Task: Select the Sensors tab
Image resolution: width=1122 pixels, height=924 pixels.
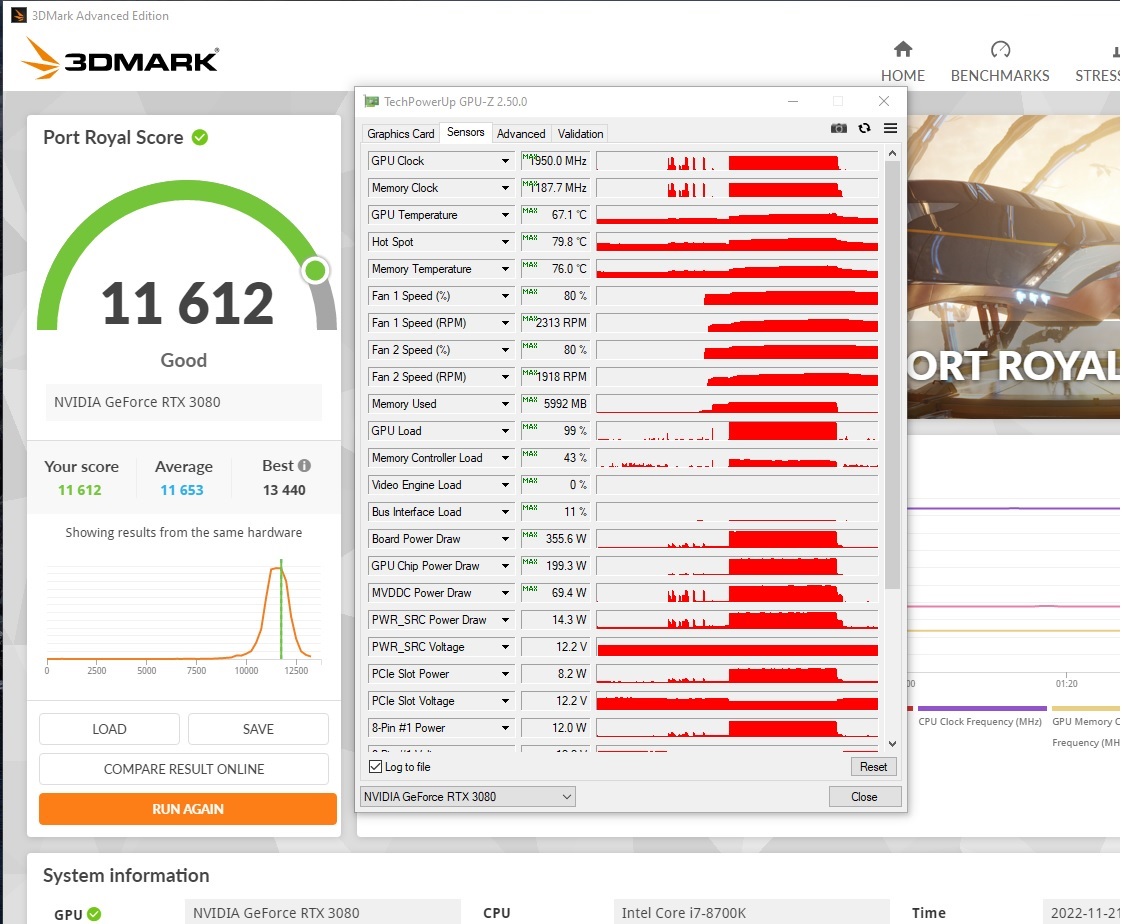Action: click(465, 132)
